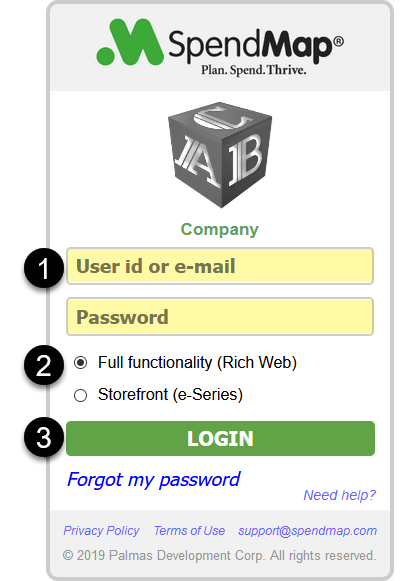Click the Palmas Development Corp copyright text
Viewport: 417px width, 581px height.
tap(219, 555)
